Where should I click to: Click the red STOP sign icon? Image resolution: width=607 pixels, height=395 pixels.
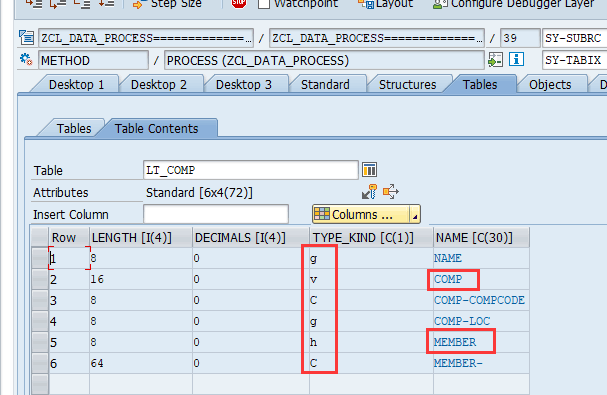pyautogui.click(x=239, y=3)
